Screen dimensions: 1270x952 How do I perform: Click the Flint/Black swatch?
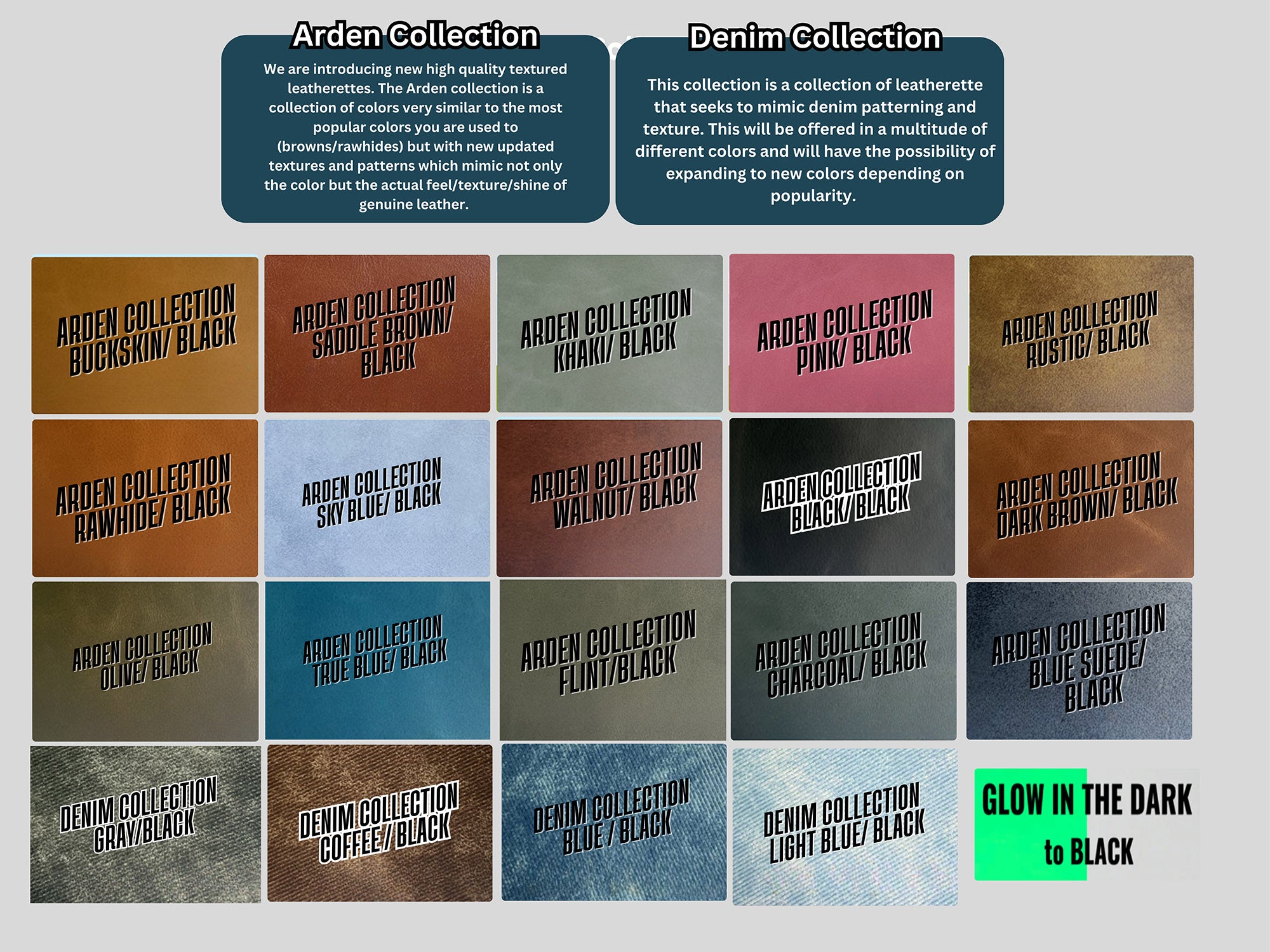pos(612,660)
